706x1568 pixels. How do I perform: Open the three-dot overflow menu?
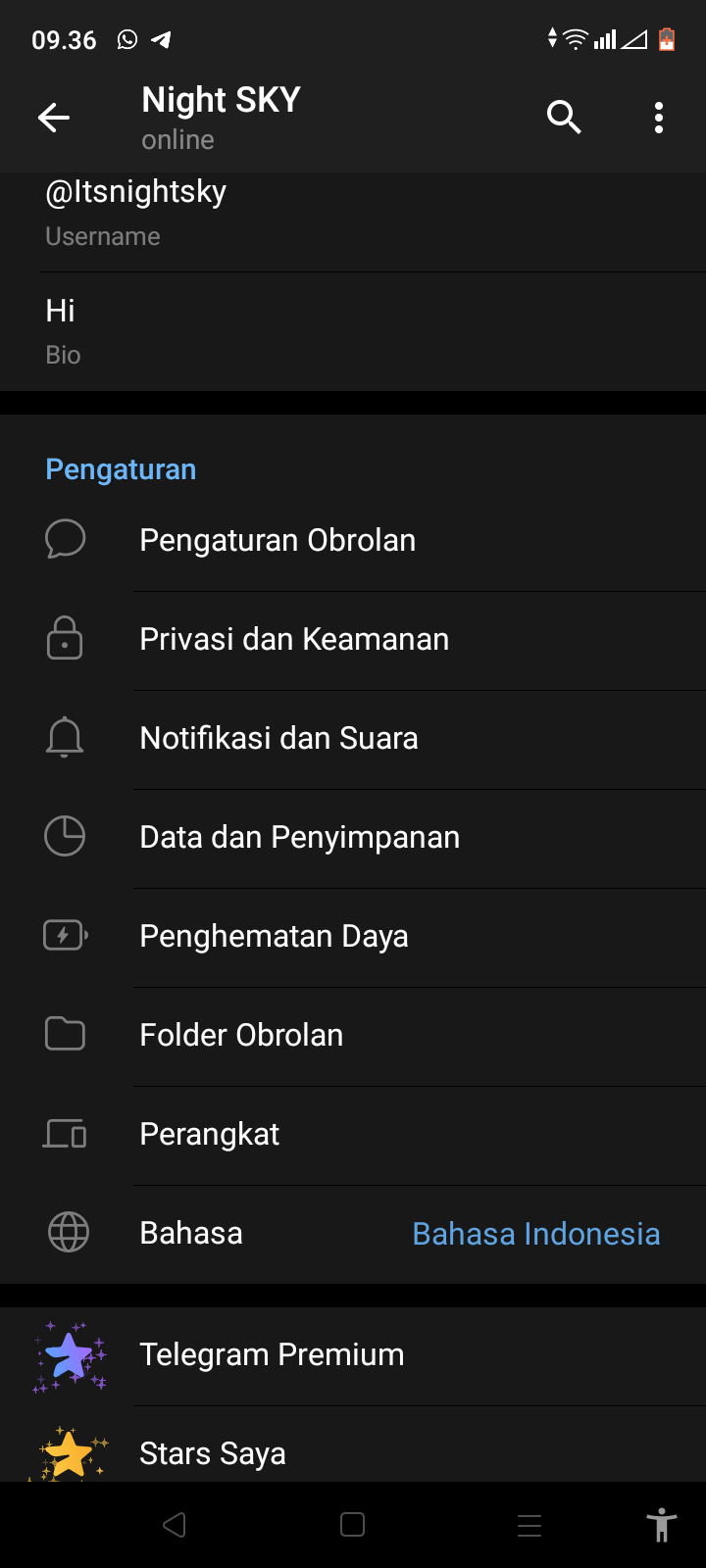[x=659, y=118]
